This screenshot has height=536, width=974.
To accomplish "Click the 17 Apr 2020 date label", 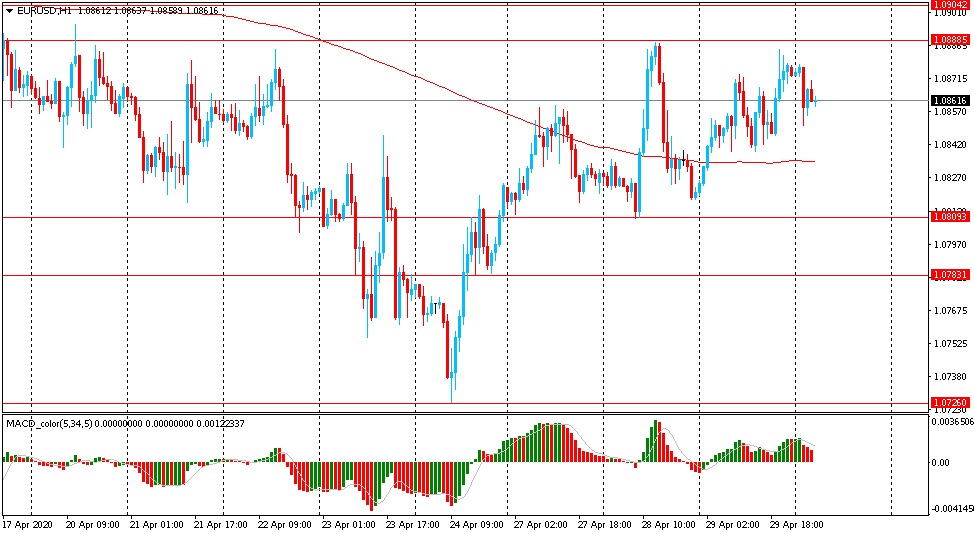I will [27, 525].
